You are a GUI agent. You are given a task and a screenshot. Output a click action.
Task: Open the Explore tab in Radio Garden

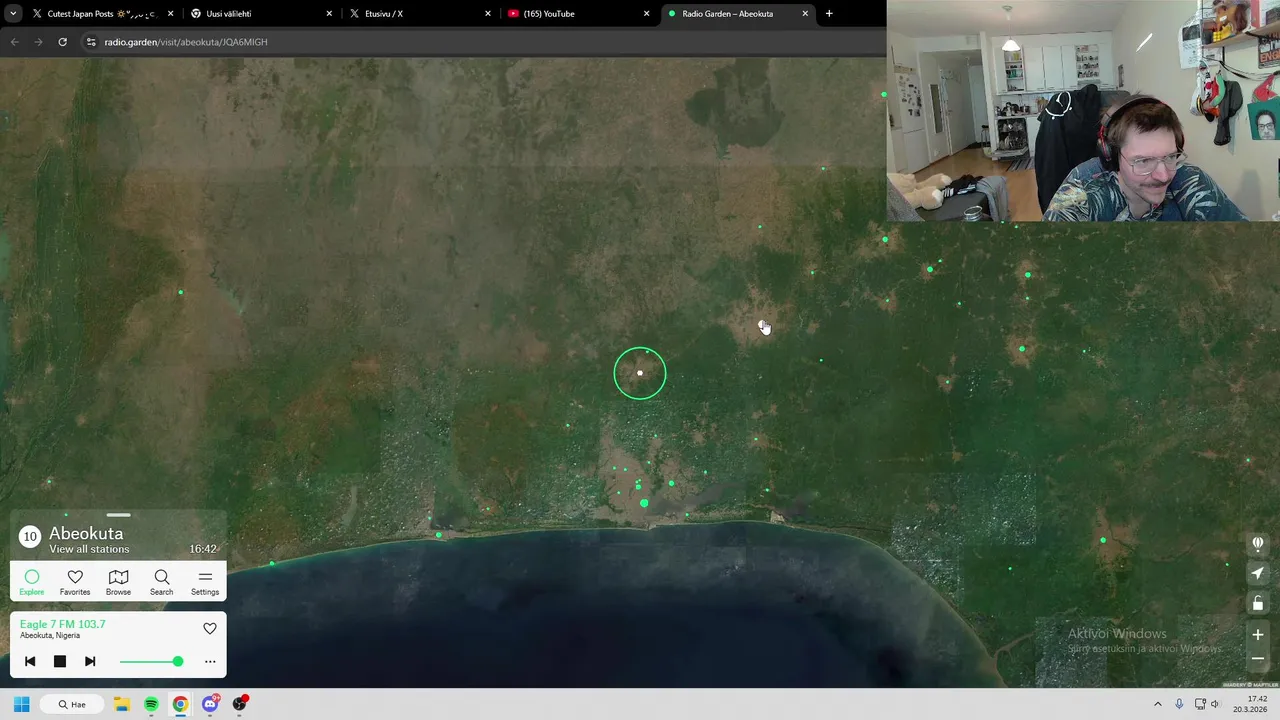32,582
